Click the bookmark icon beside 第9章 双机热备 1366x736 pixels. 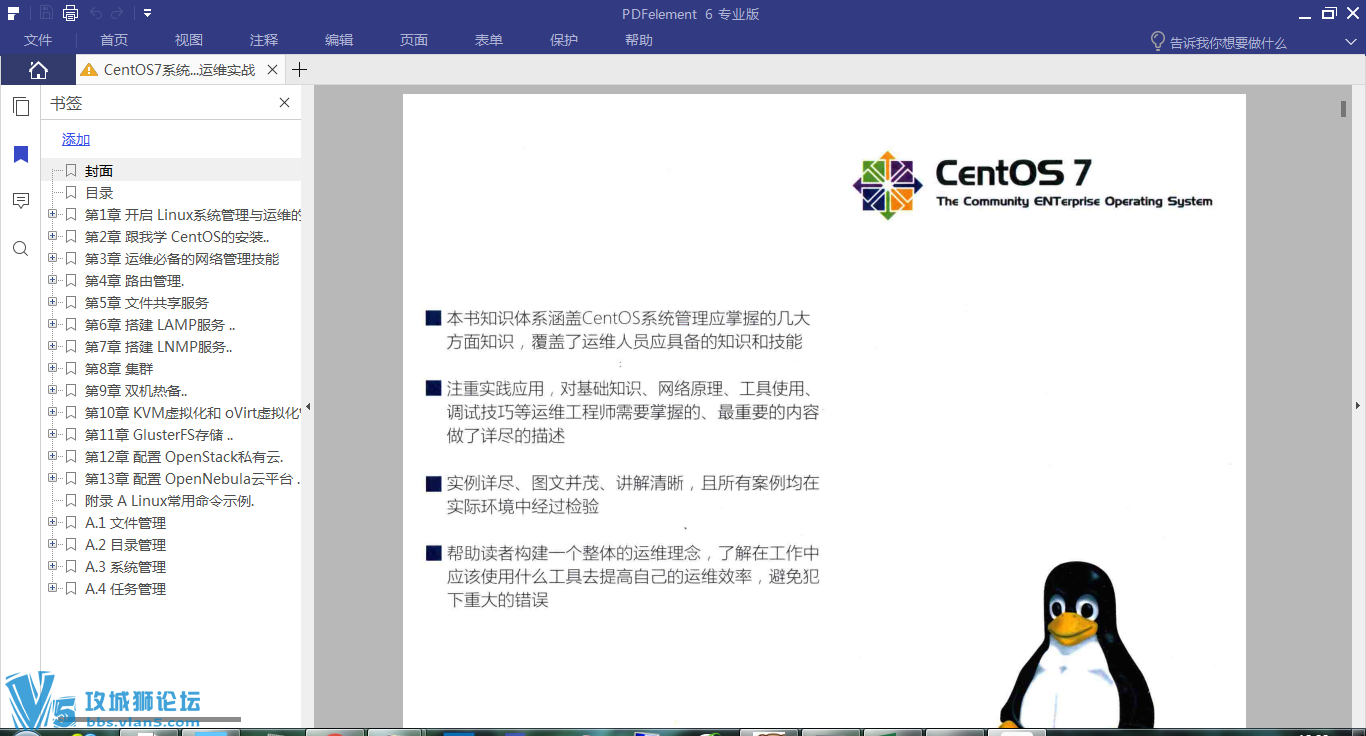tap(71, 391)
